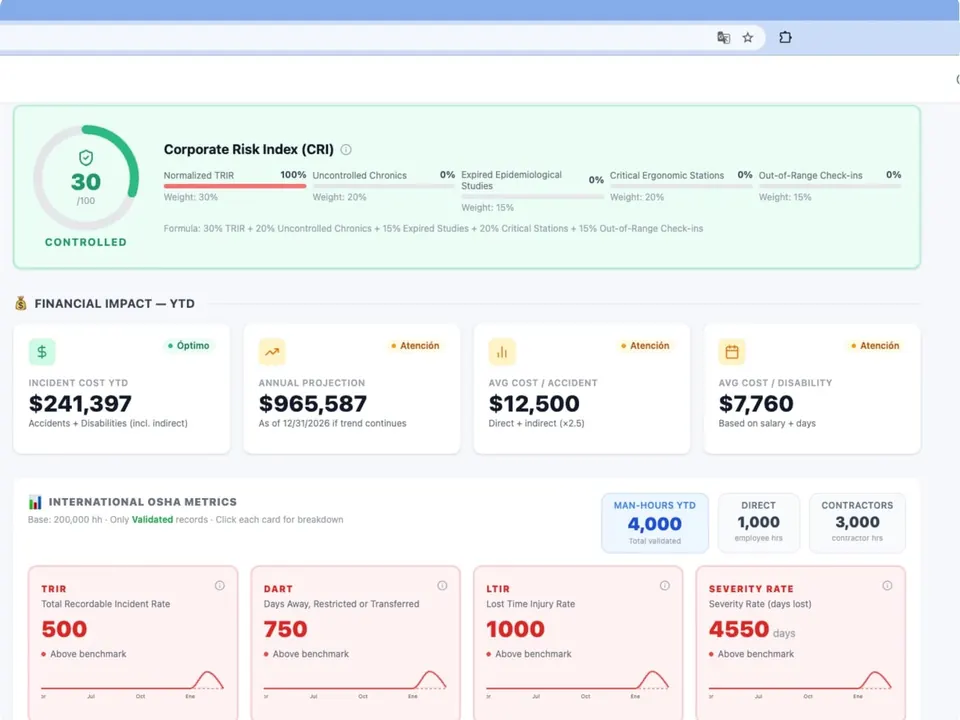The width and height of the screenshot is (960, 720).
Task: Click the chart icon beside International OSHA Metrics
Action: [35, 502]
